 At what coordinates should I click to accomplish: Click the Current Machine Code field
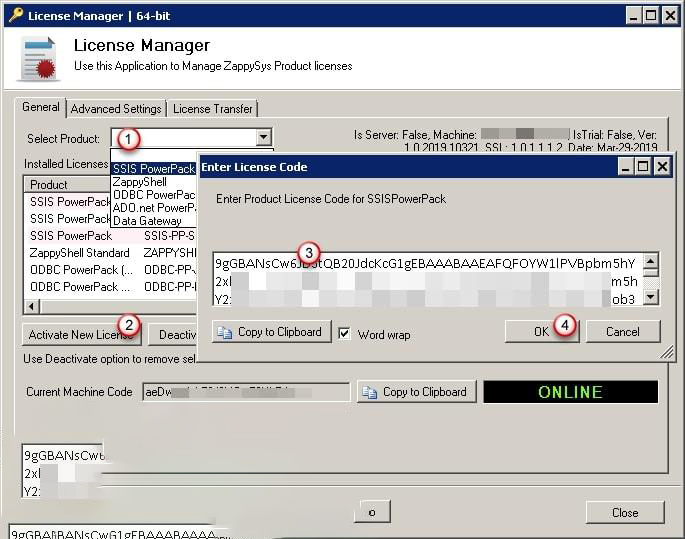pos(246,392)
